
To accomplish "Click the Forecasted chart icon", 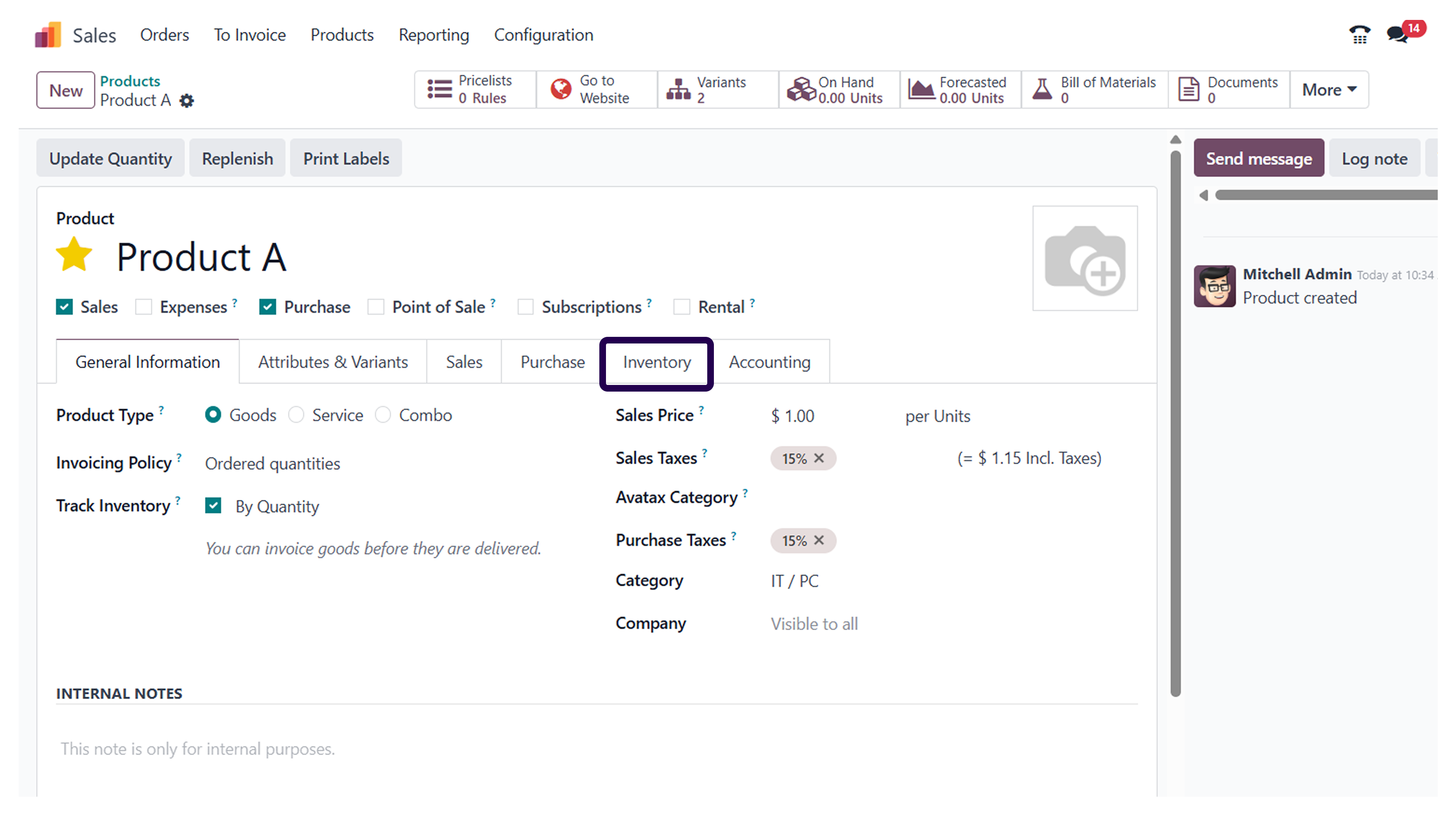I will 921,89.
